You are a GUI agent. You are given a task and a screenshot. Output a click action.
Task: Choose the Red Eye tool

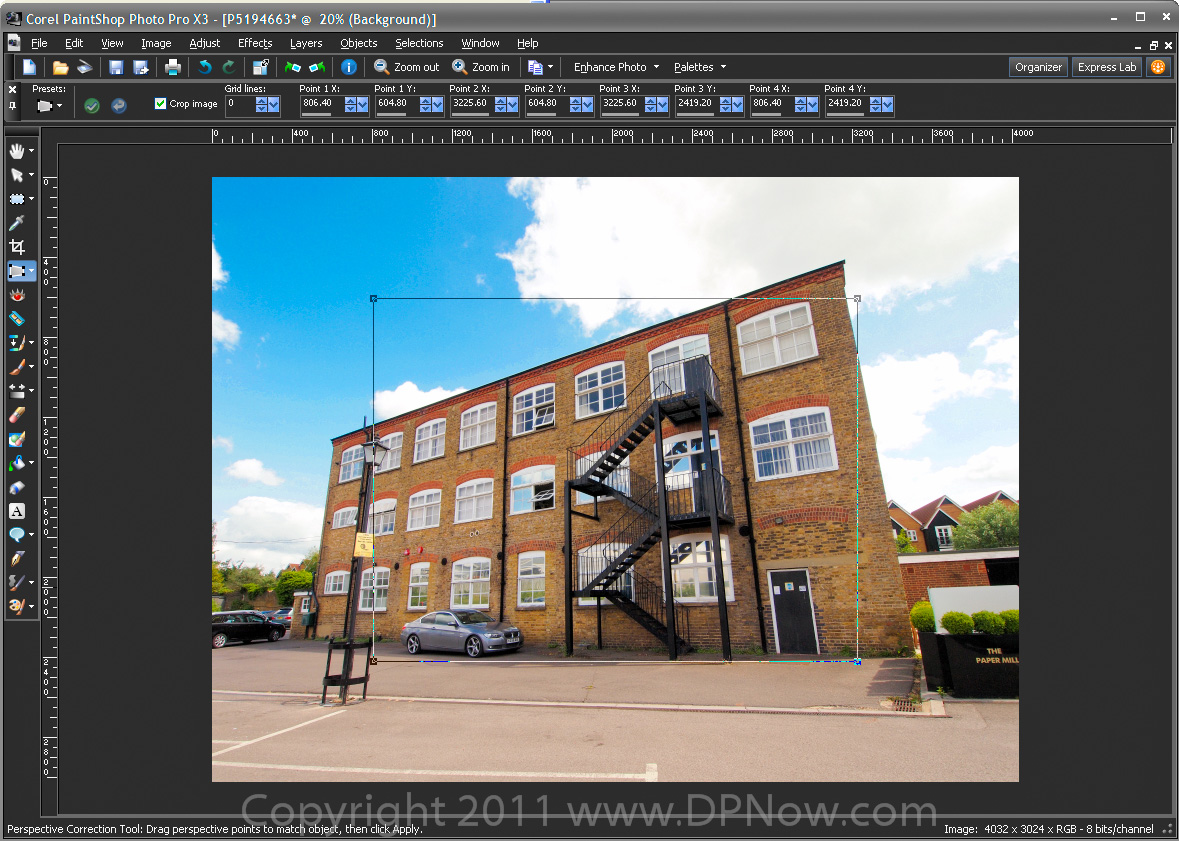[17, 295]
